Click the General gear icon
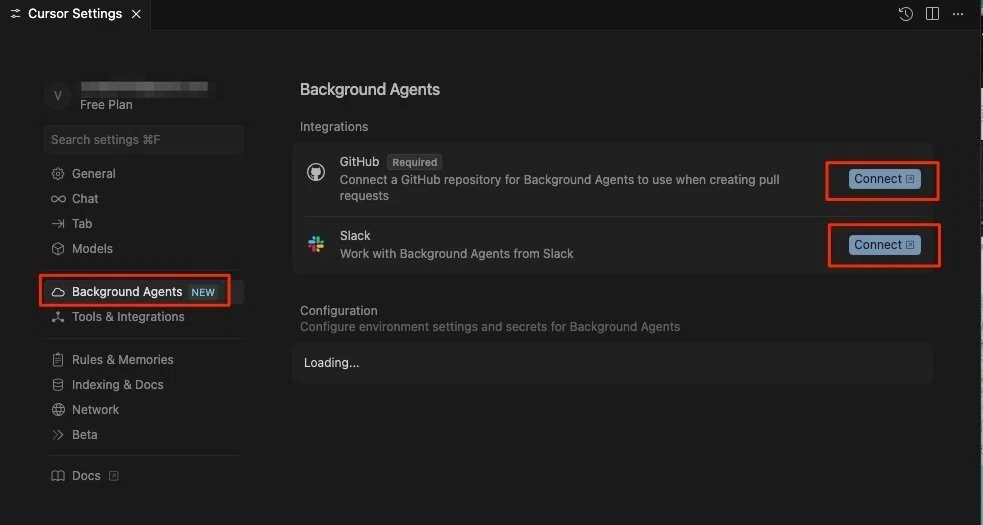This screenshot has height=525, width=983. tap(58, 174)
